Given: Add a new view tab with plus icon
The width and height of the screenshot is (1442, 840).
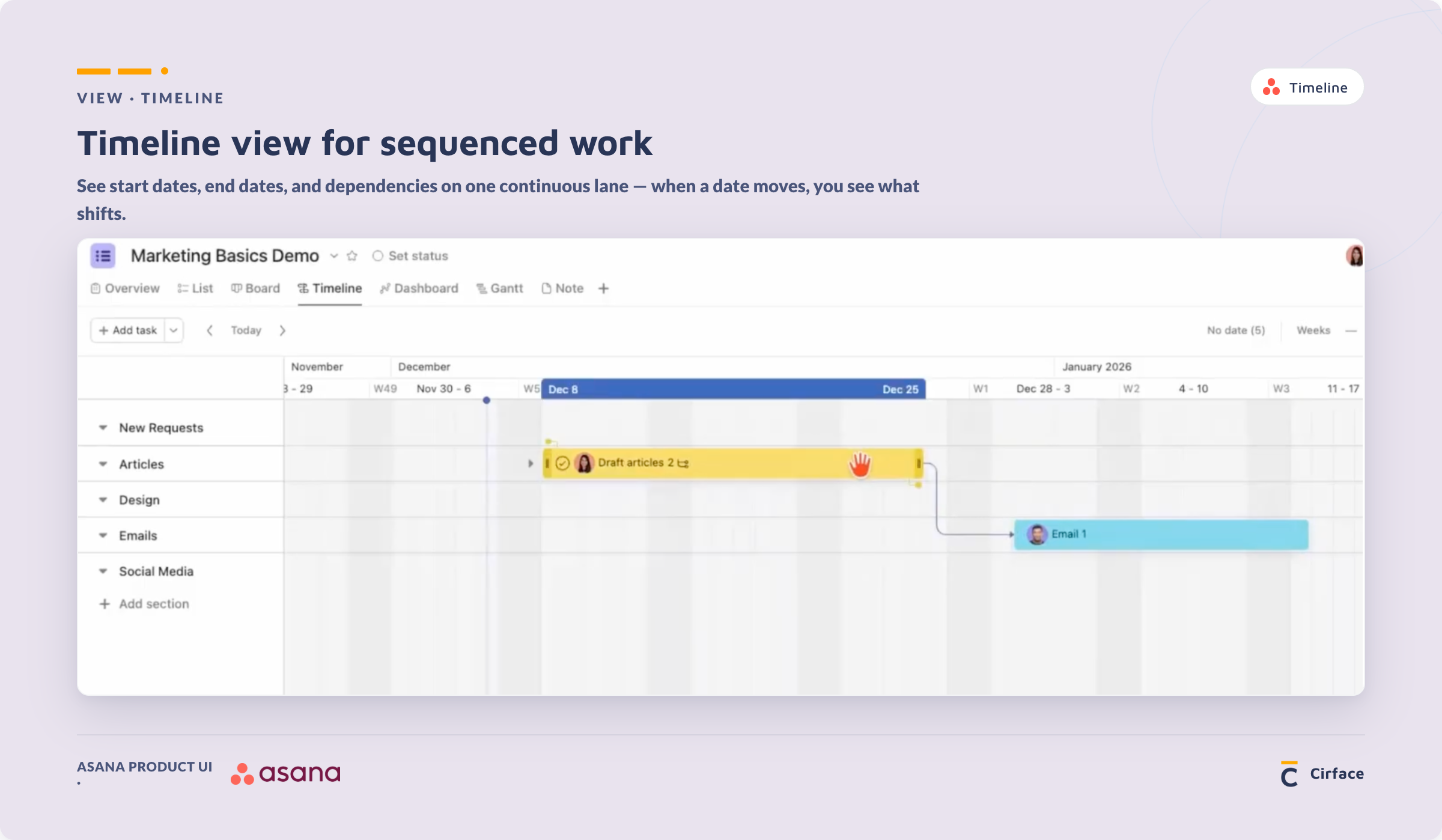Looking at the screenshot, I should click(x=604, y=288).
